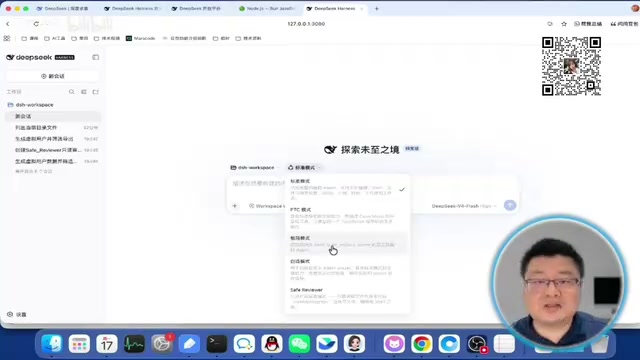
Task: Open the dsh-workspace dropdown above the composer
Action: click(255, 168)
